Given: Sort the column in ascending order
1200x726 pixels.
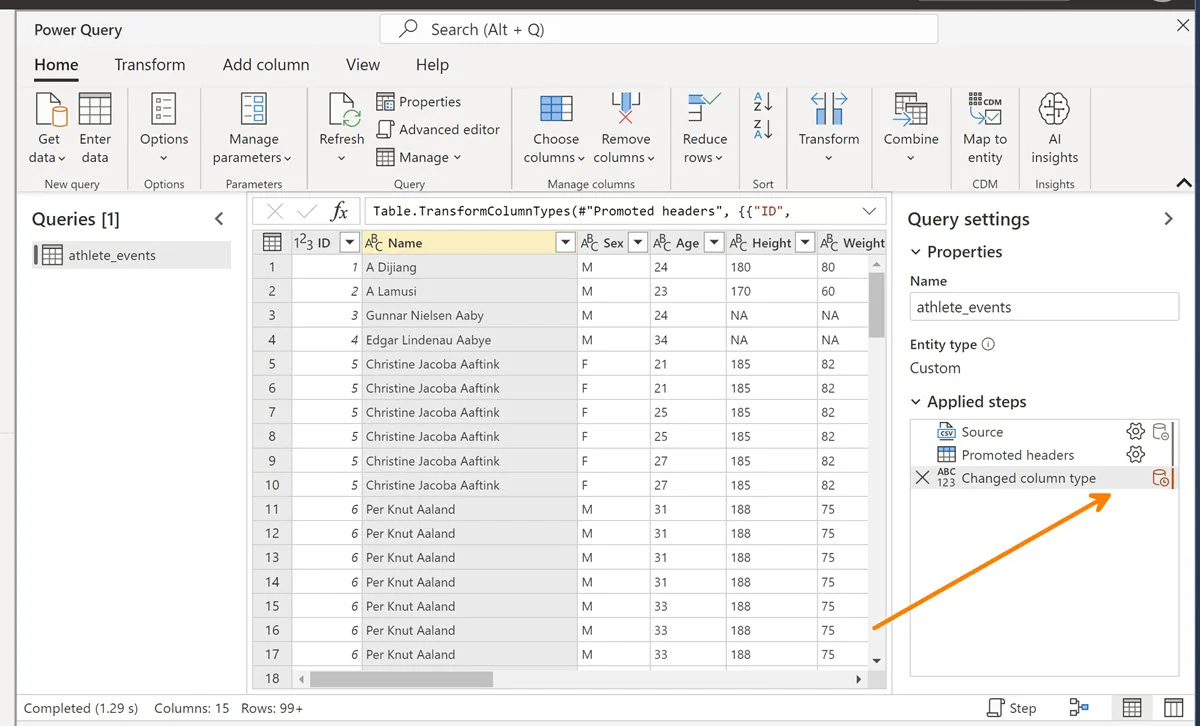Looking at the screenshot, I should pyautogui.click(x=763, y=101).
